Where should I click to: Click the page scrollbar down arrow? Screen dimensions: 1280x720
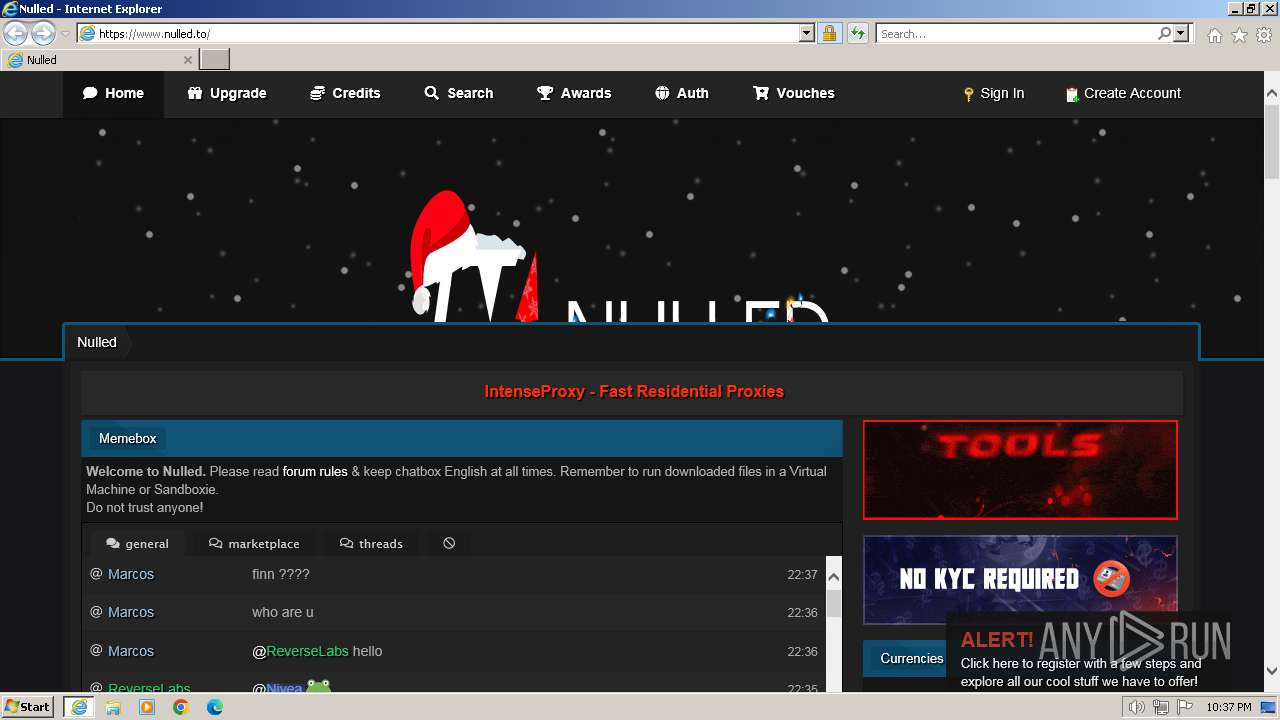[1272, 671]
